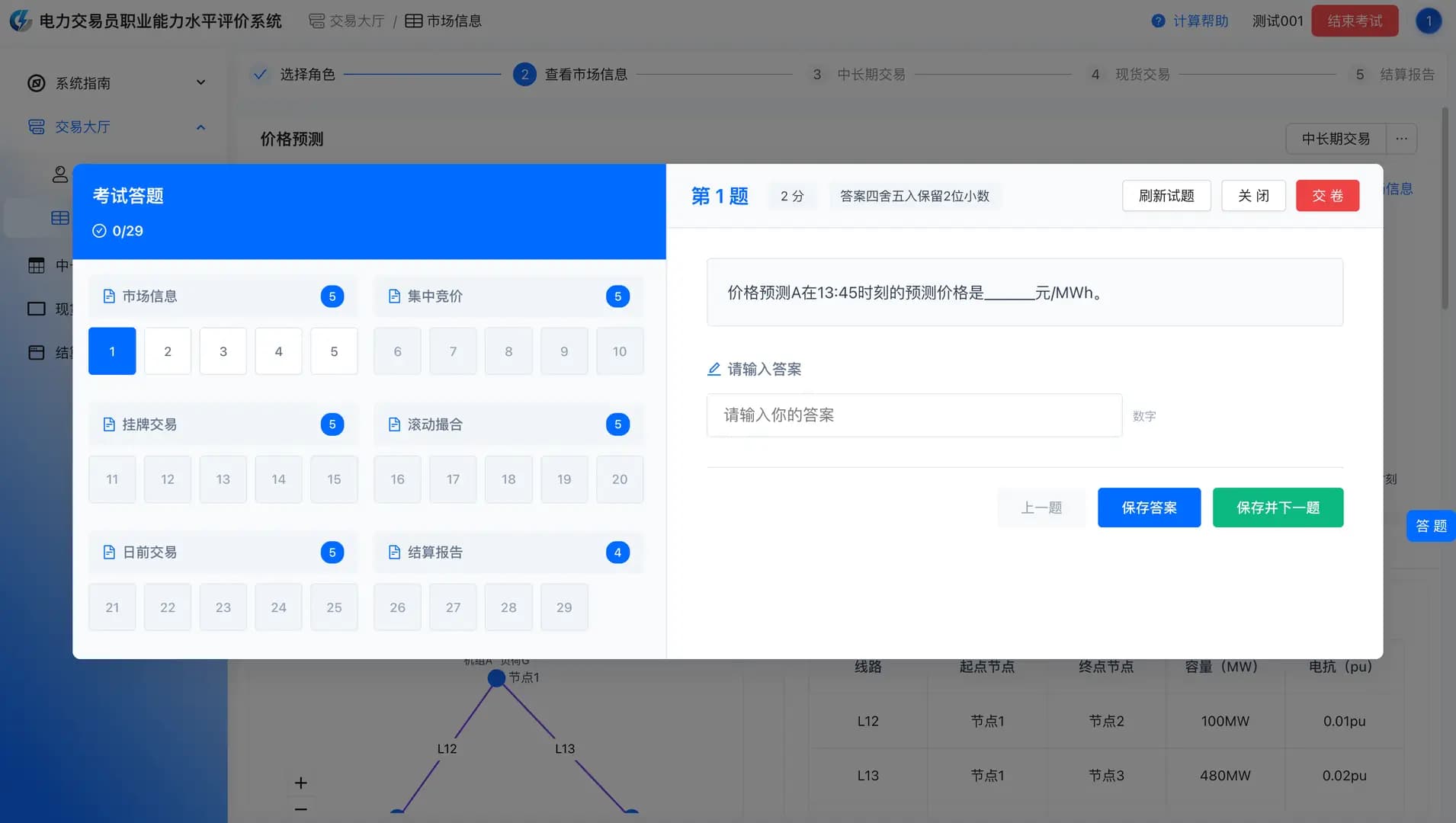Image resolution: width=1456 pixels, height=823 pixels.
Task: Click the page vertical scrollbar on the right
Action: point(1445,207)
